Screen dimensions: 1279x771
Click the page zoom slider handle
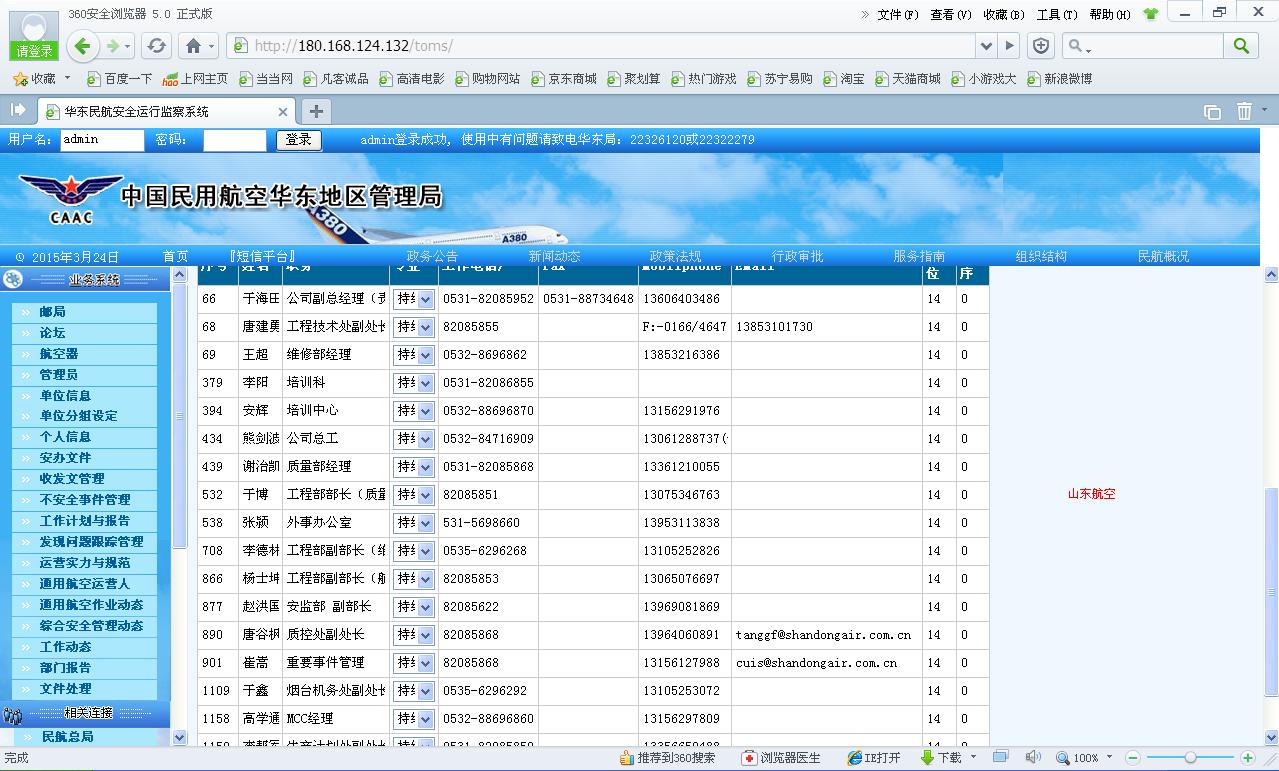point(1190,758)
